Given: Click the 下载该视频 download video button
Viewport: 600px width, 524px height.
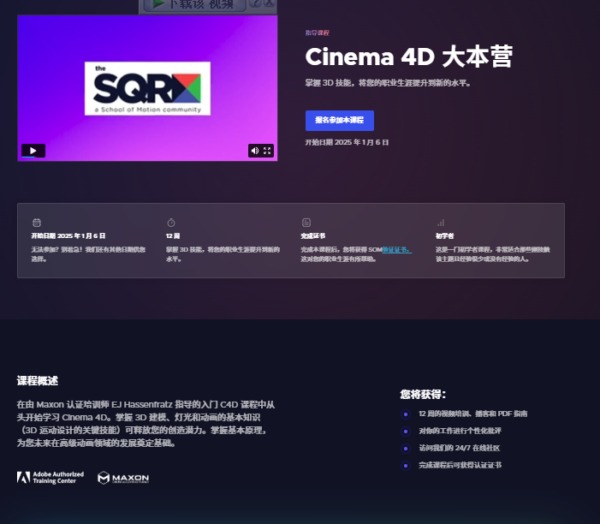Looking at the screenshot, I should (195, 5).
